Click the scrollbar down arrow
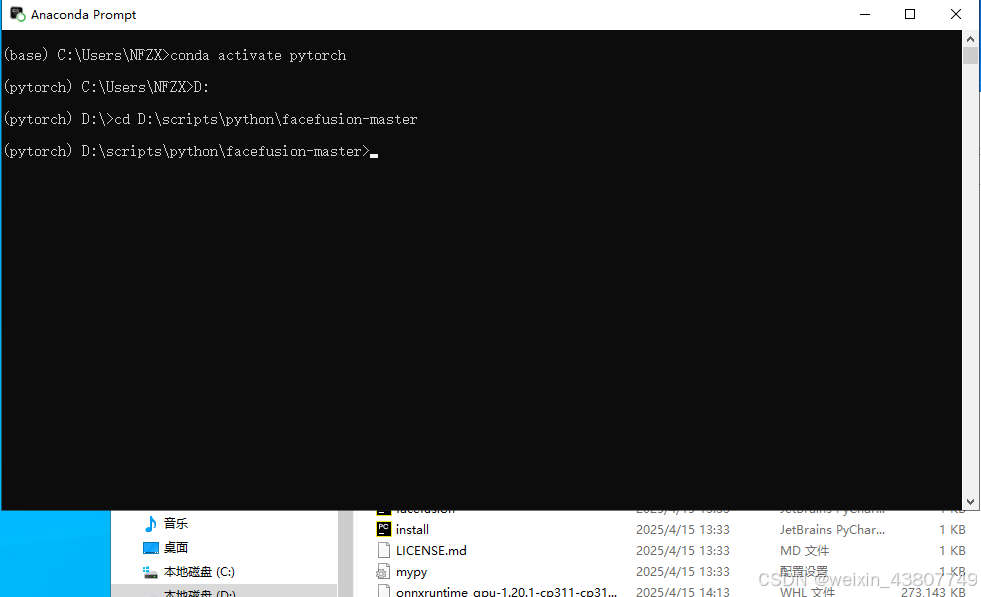The image size is (981, 597). (969, 501)
